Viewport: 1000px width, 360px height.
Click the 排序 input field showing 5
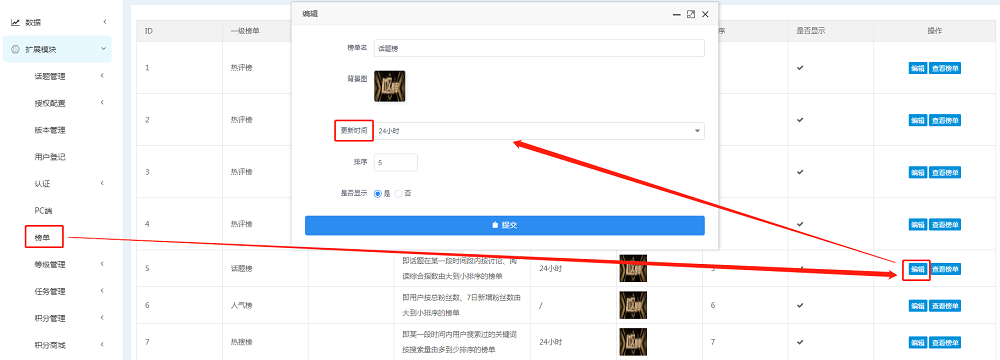395,162
